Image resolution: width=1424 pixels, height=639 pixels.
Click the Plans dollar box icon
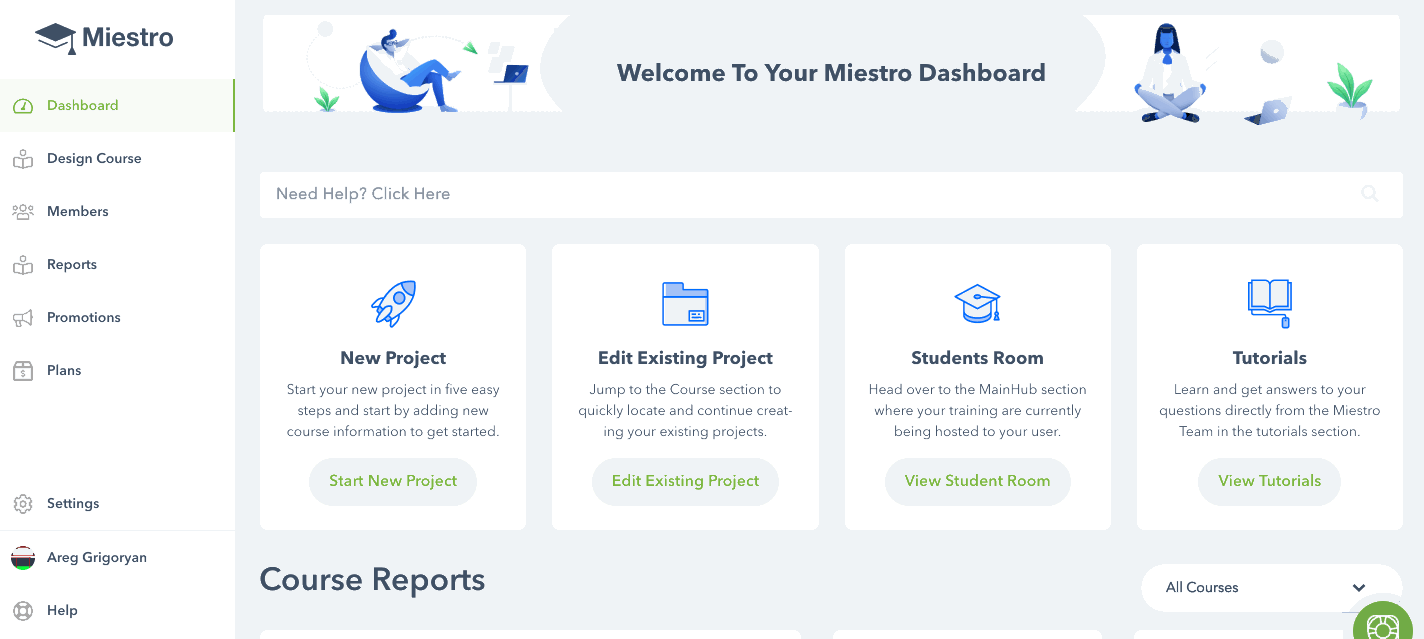point(23,371)
